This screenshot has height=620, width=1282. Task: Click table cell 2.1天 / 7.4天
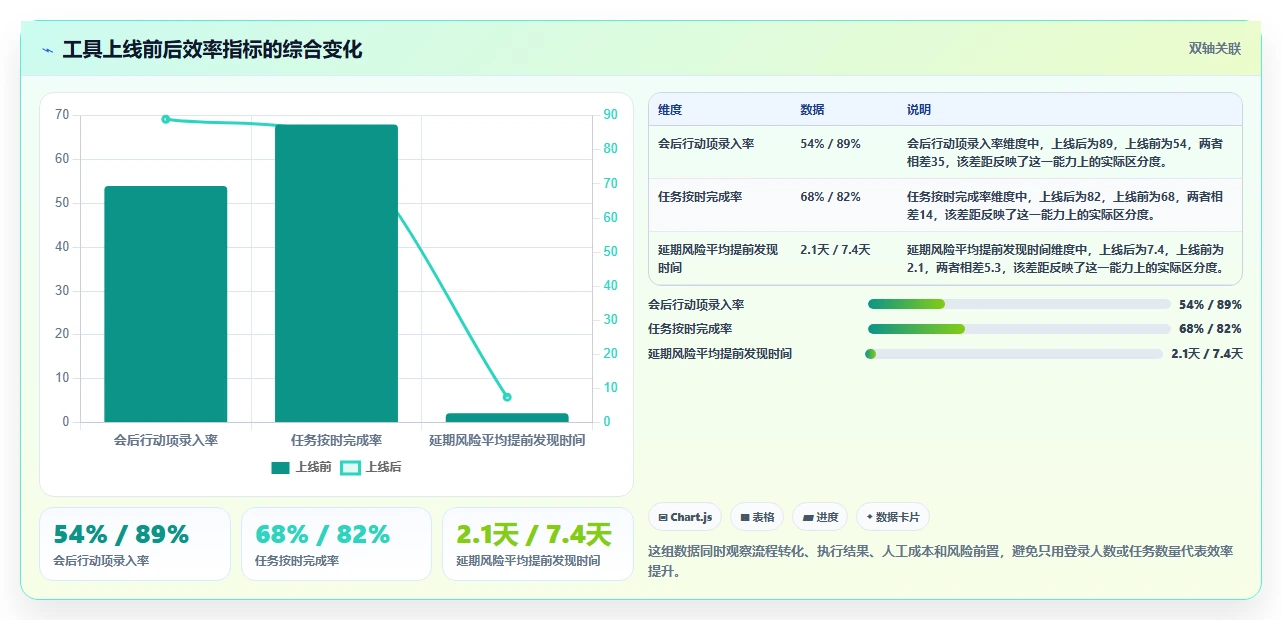pyautogui.click(x=835, y=250)
